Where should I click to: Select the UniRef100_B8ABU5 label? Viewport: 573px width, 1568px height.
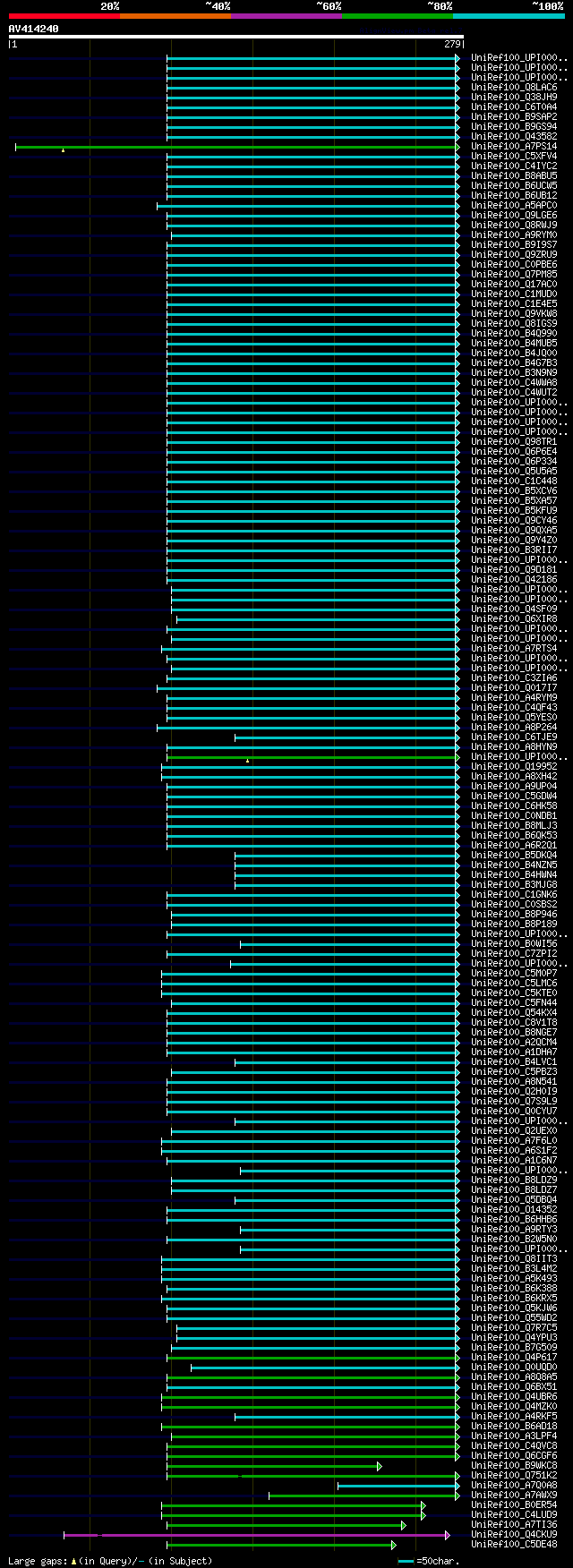[x=514, y=176]
